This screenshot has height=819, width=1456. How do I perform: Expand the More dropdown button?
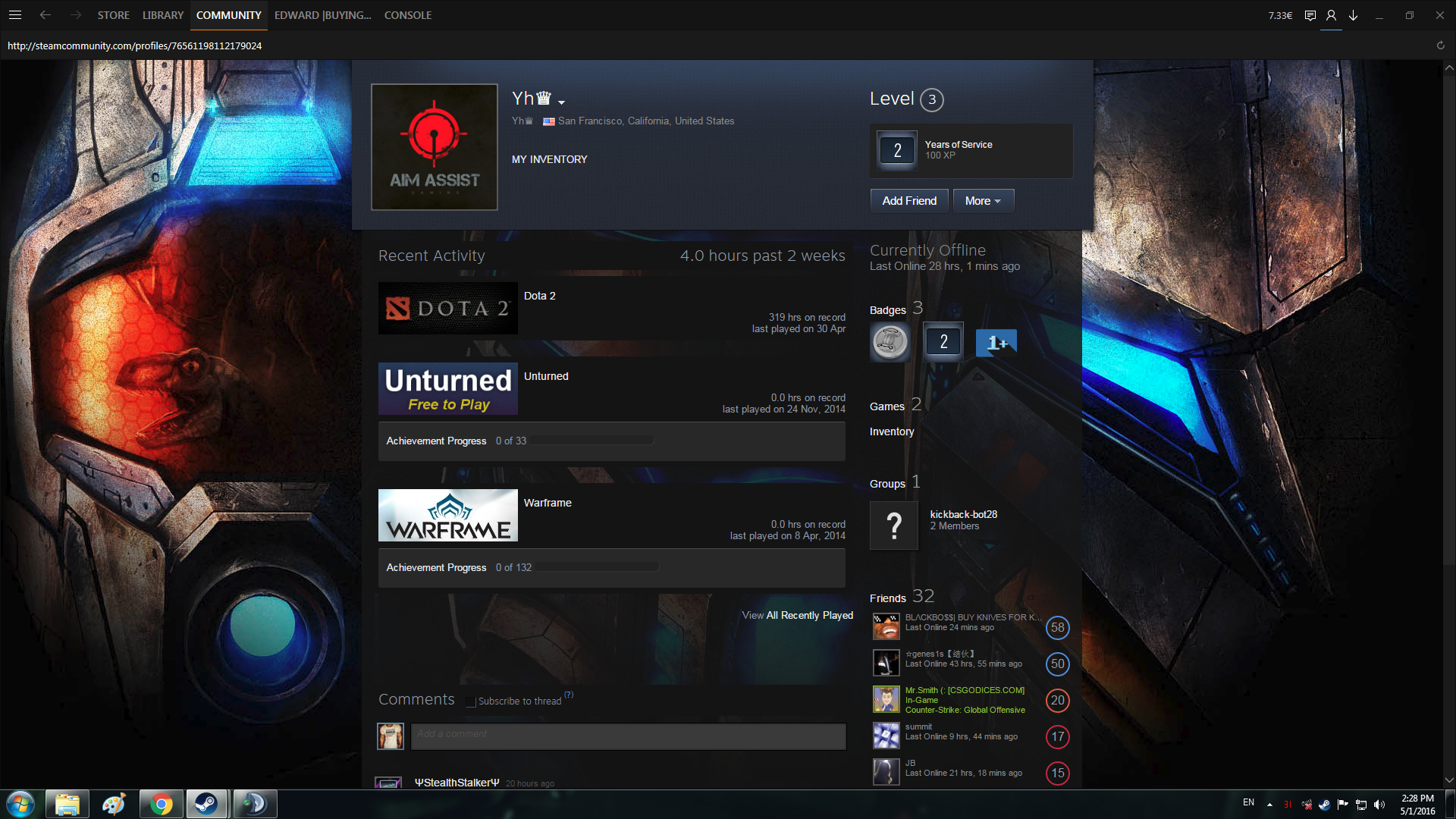(x=983, y=201)
